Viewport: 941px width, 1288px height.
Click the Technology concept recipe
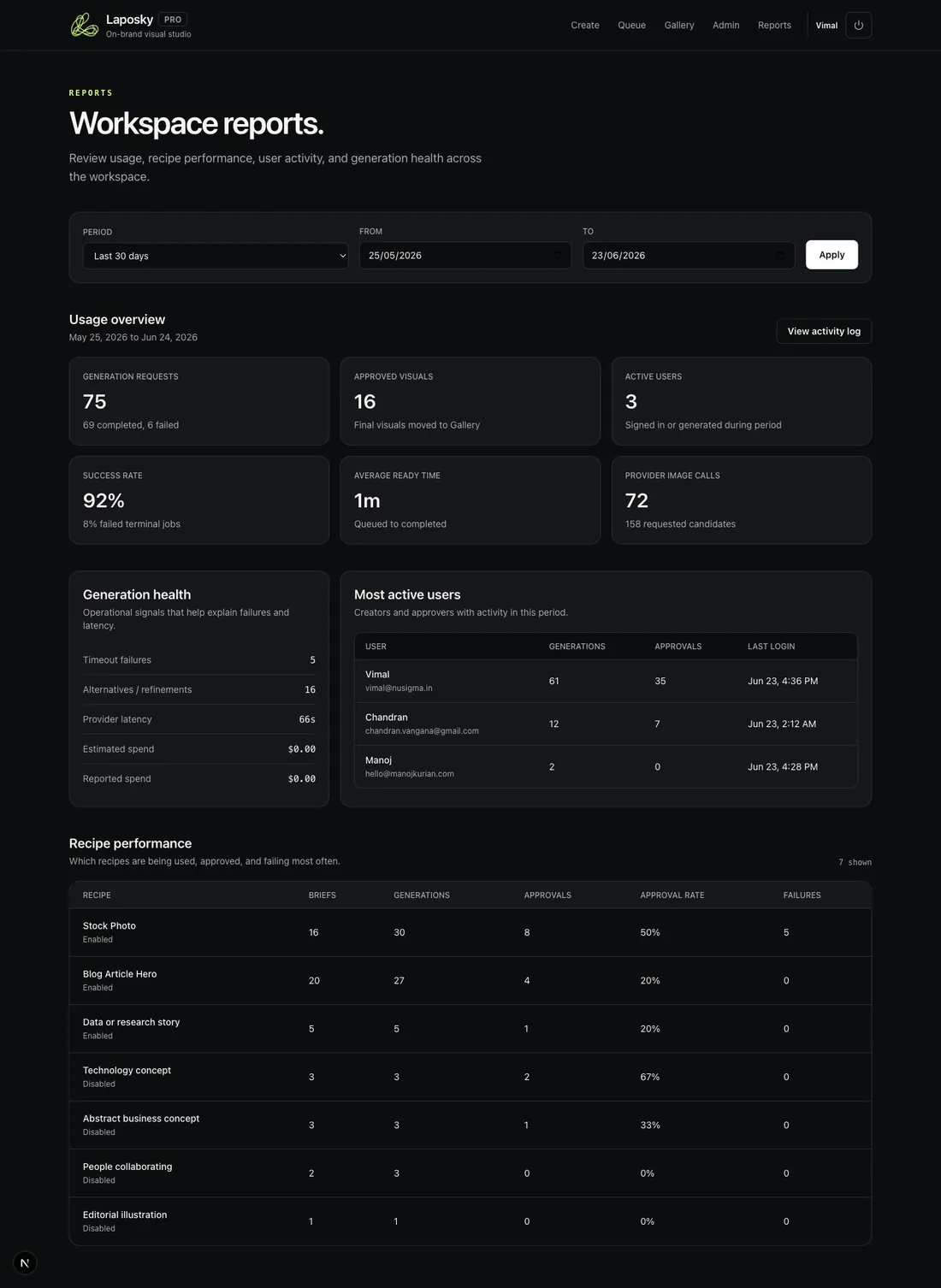pyautogui.click(x=127, y=1070)
